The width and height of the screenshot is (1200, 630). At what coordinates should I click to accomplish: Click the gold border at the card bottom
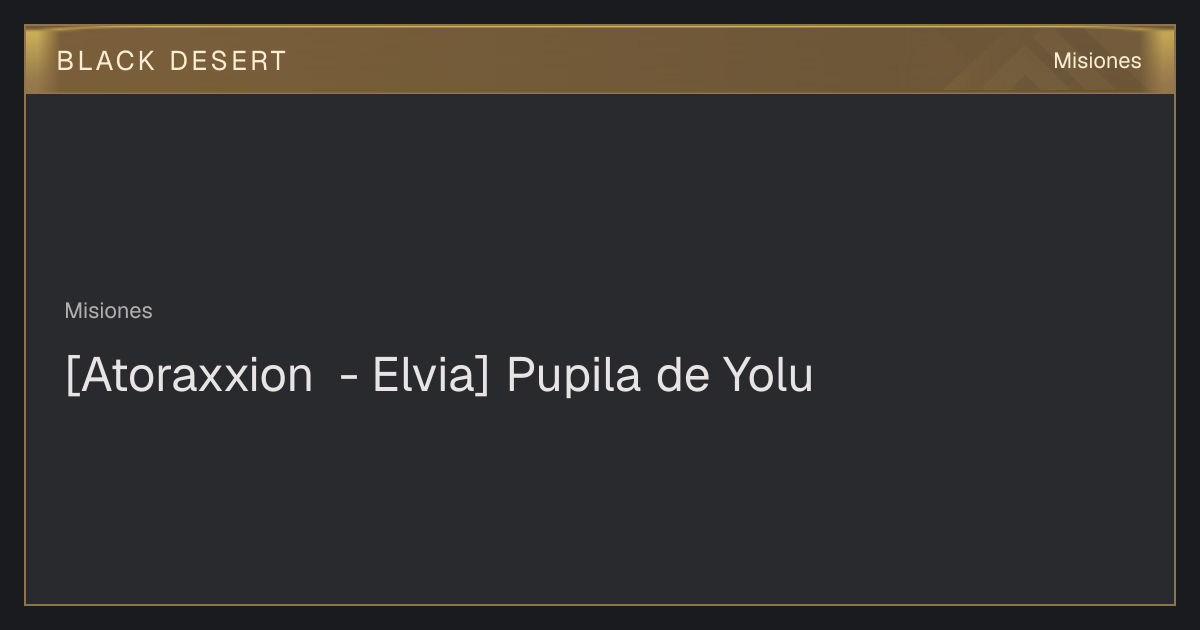click(x=600, y=604)
